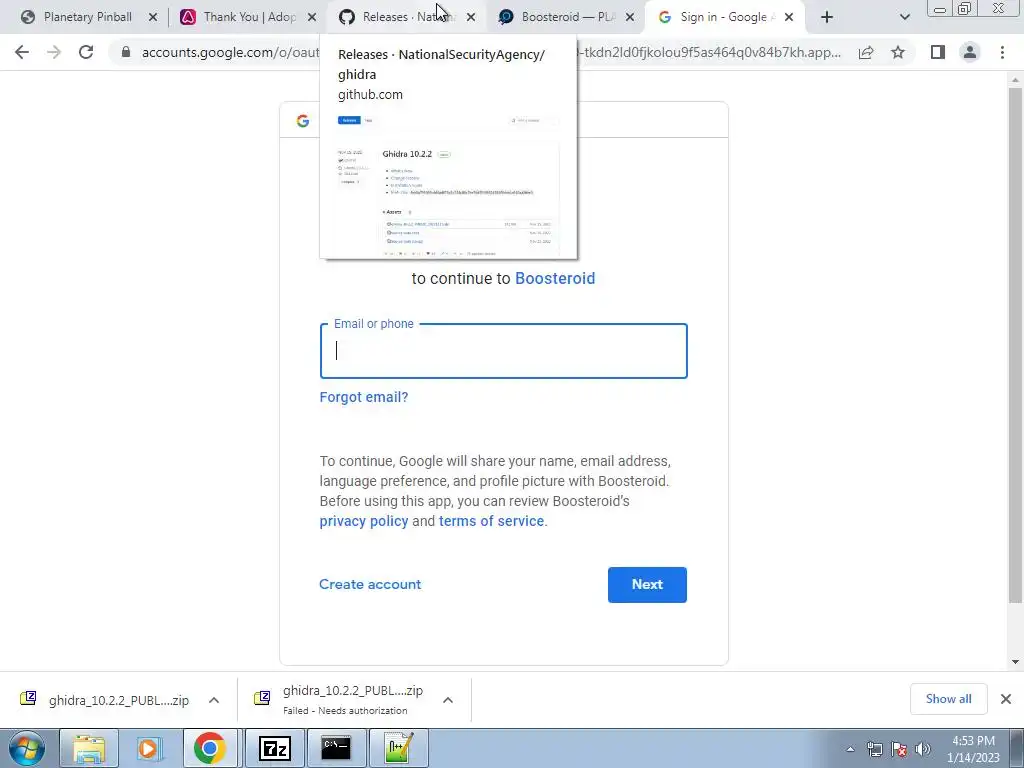
Task: Focus the Email or phone field
Action: pyautogui.click(x=504, y=351)
